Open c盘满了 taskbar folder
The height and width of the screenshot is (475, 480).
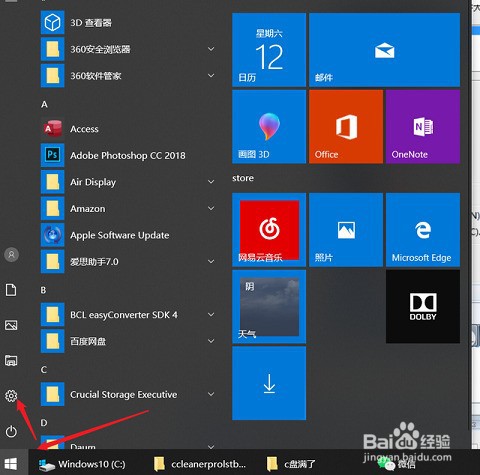point(292,464)
